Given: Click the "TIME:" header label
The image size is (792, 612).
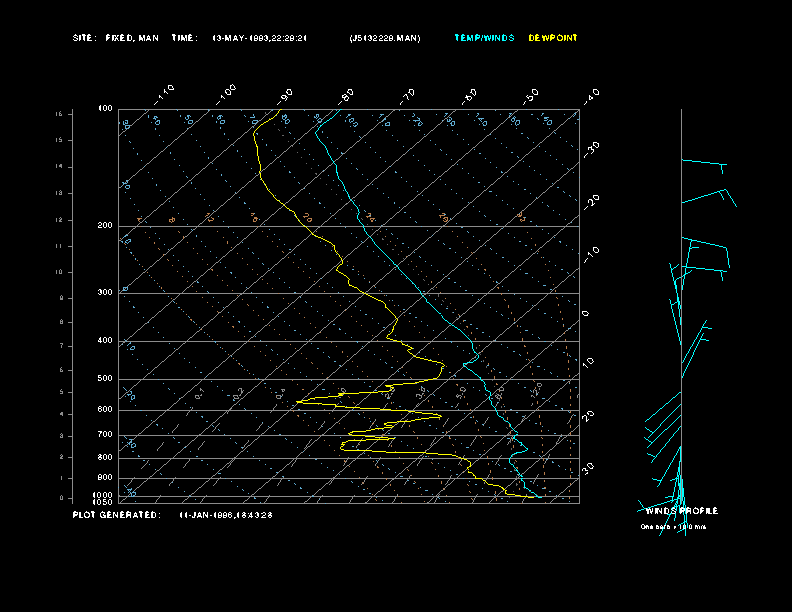Looking at the screenshot, I should (x=184, y=38).
